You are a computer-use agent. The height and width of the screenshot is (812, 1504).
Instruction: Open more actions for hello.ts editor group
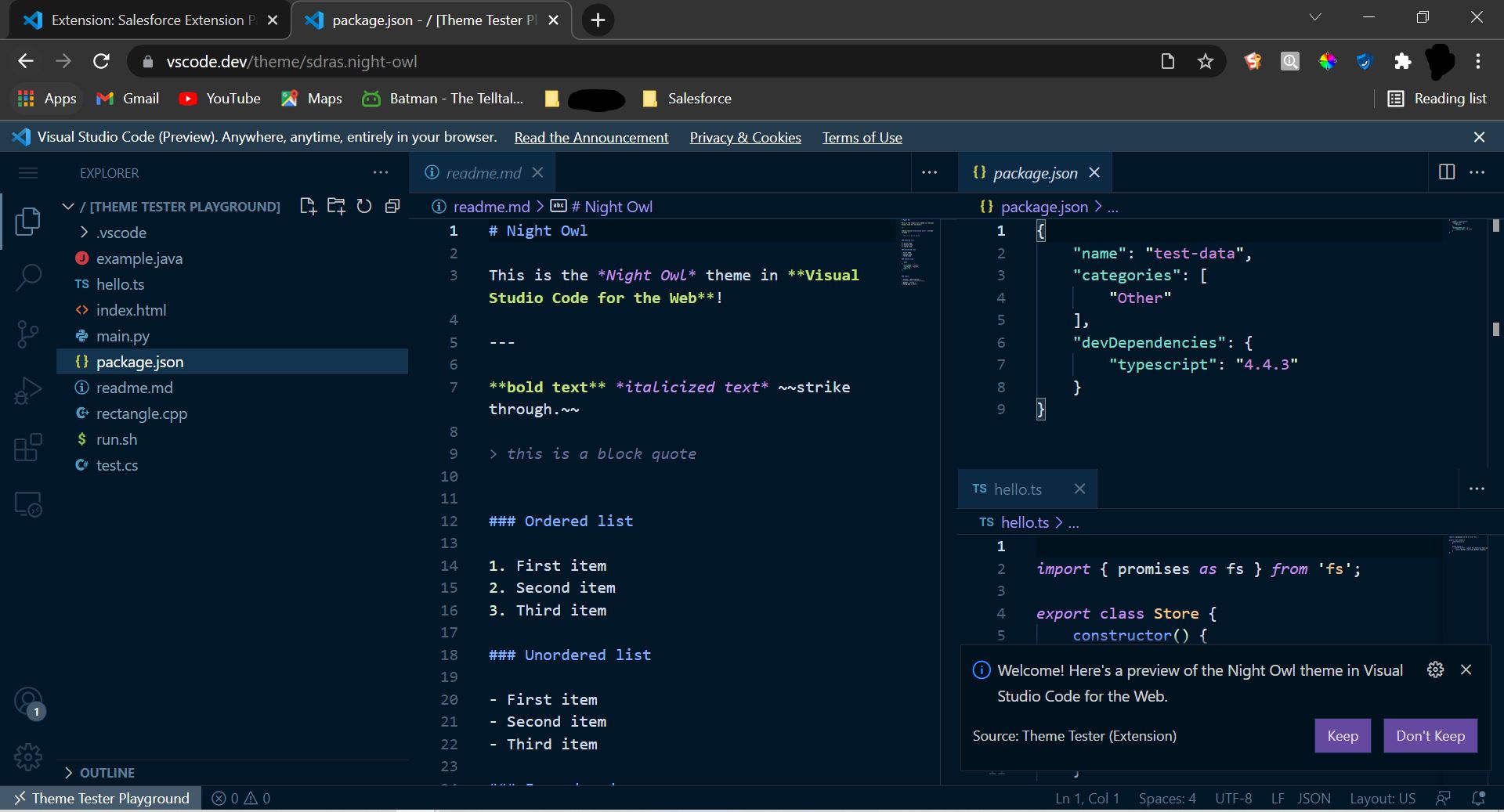pyautogui.click(x=1477, y=489)
